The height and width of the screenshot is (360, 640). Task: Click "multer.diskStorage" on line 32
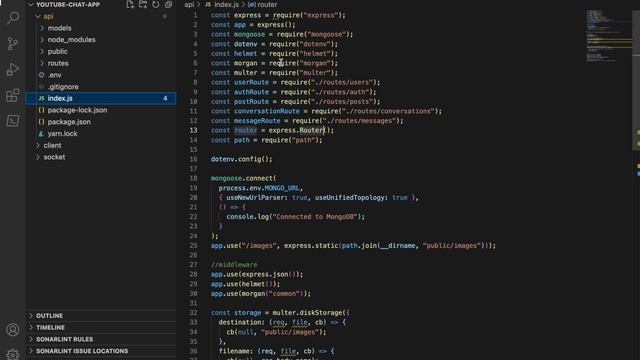click(x=307, y=313)
